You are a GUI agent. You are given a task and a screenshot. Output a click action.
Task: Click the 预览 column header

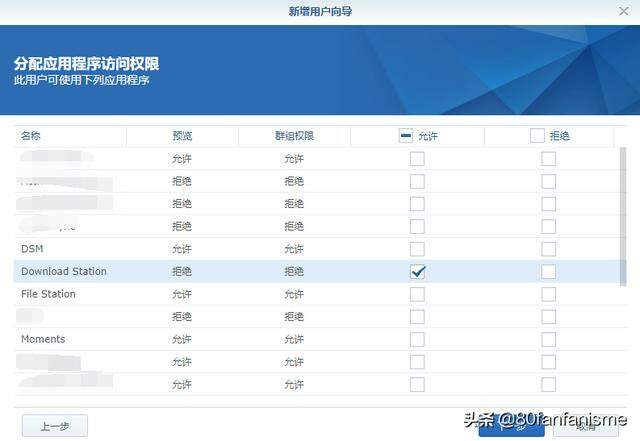tap(182, 136)
